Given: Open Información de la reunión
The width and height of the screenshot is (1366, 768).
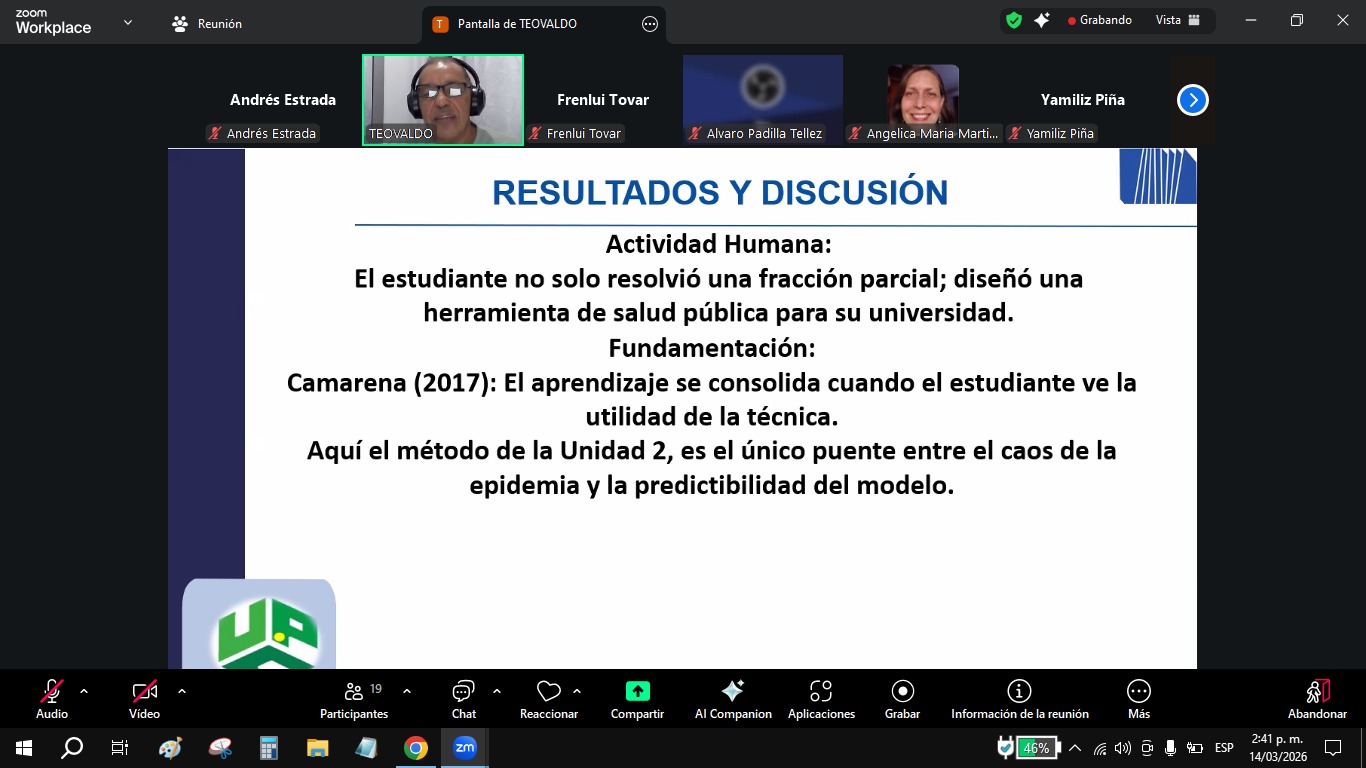Looking at the screenshot, I should pyautogui.click(x=1019, y=692).
